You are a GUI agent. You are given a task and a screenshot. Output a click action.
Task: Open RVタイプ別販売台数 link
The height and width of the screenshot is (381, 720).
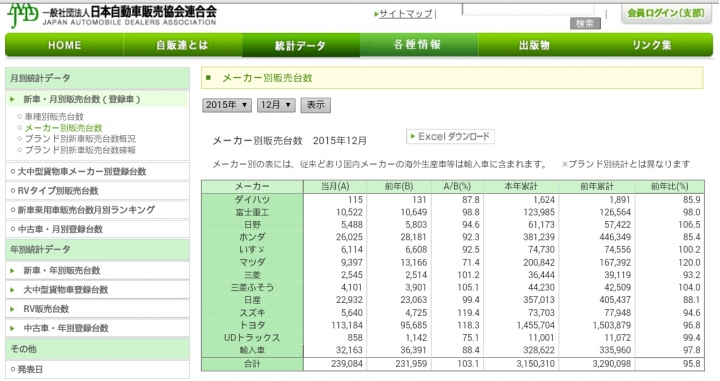97,191
